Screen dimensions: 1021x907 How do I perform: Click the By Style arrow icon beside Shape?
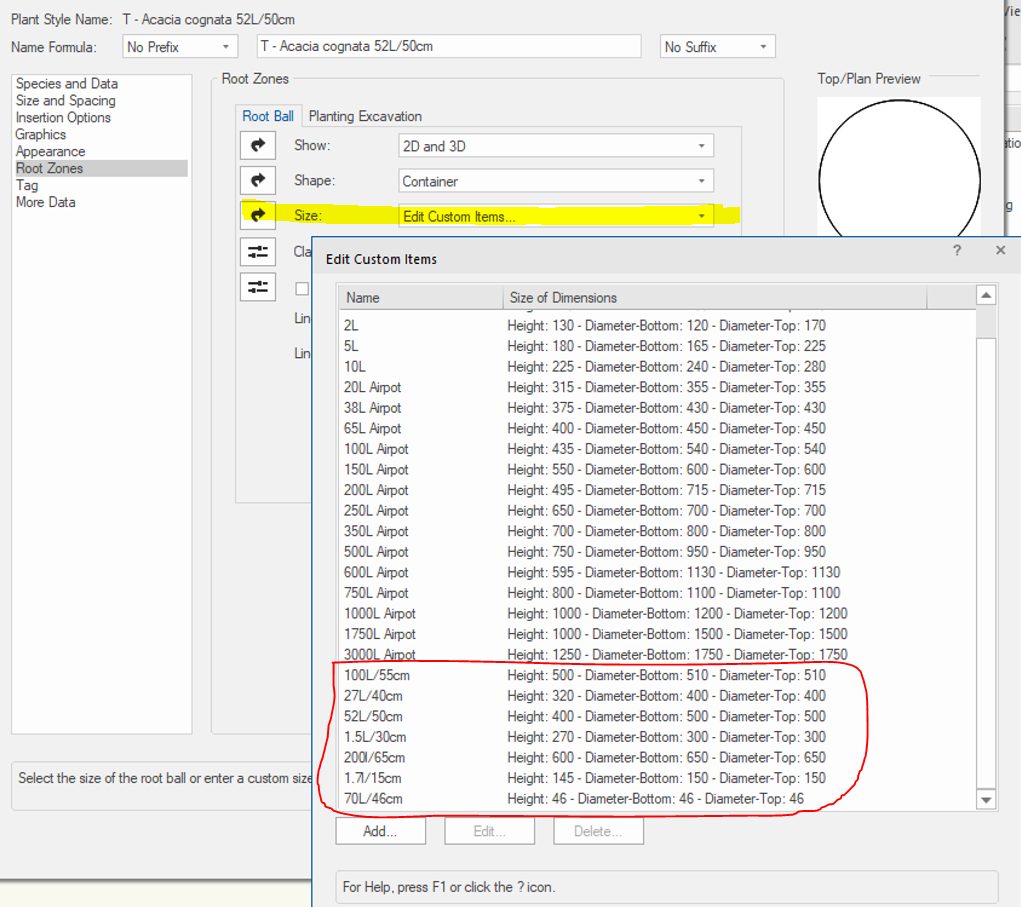pos(257,180)
